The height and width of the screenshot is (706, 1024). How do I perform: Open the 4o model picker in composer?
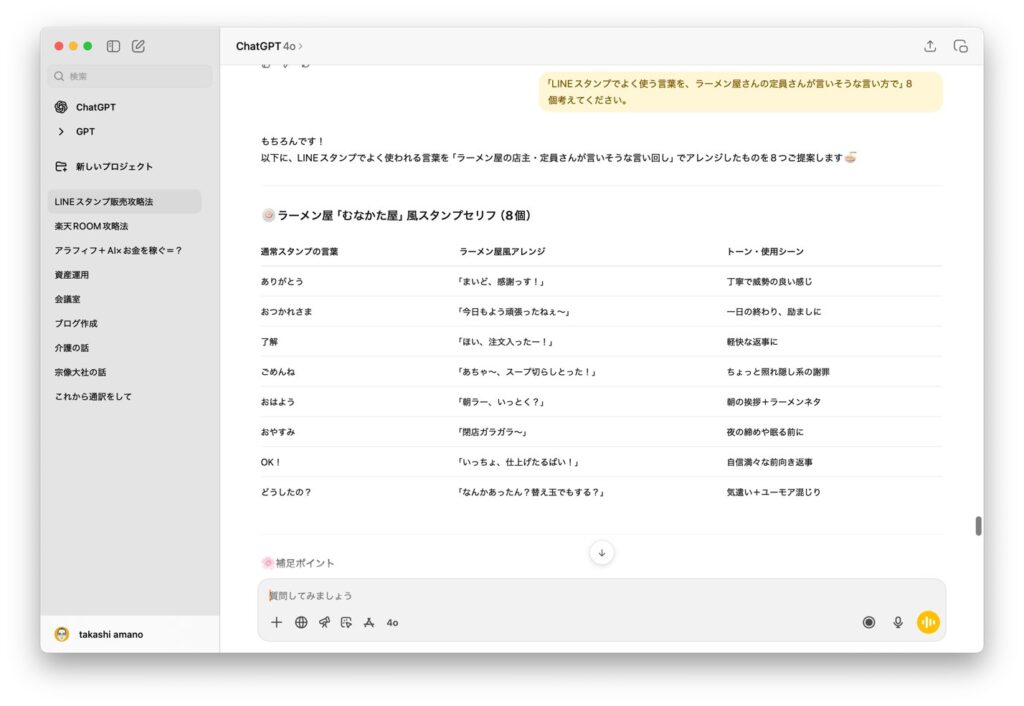pyautogui.click(x=392, y=622)
